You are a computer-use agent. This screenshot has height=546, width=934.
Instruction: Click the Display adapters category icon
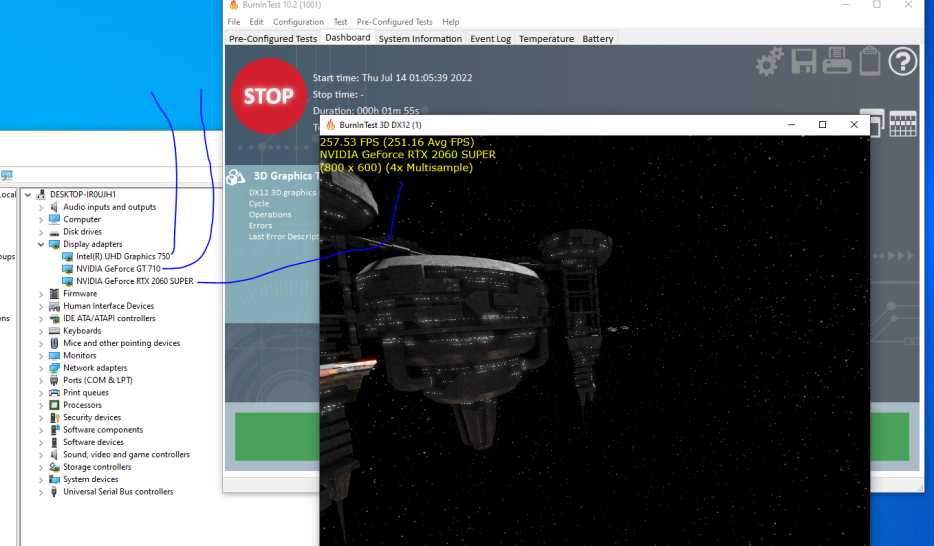[54, 244]
